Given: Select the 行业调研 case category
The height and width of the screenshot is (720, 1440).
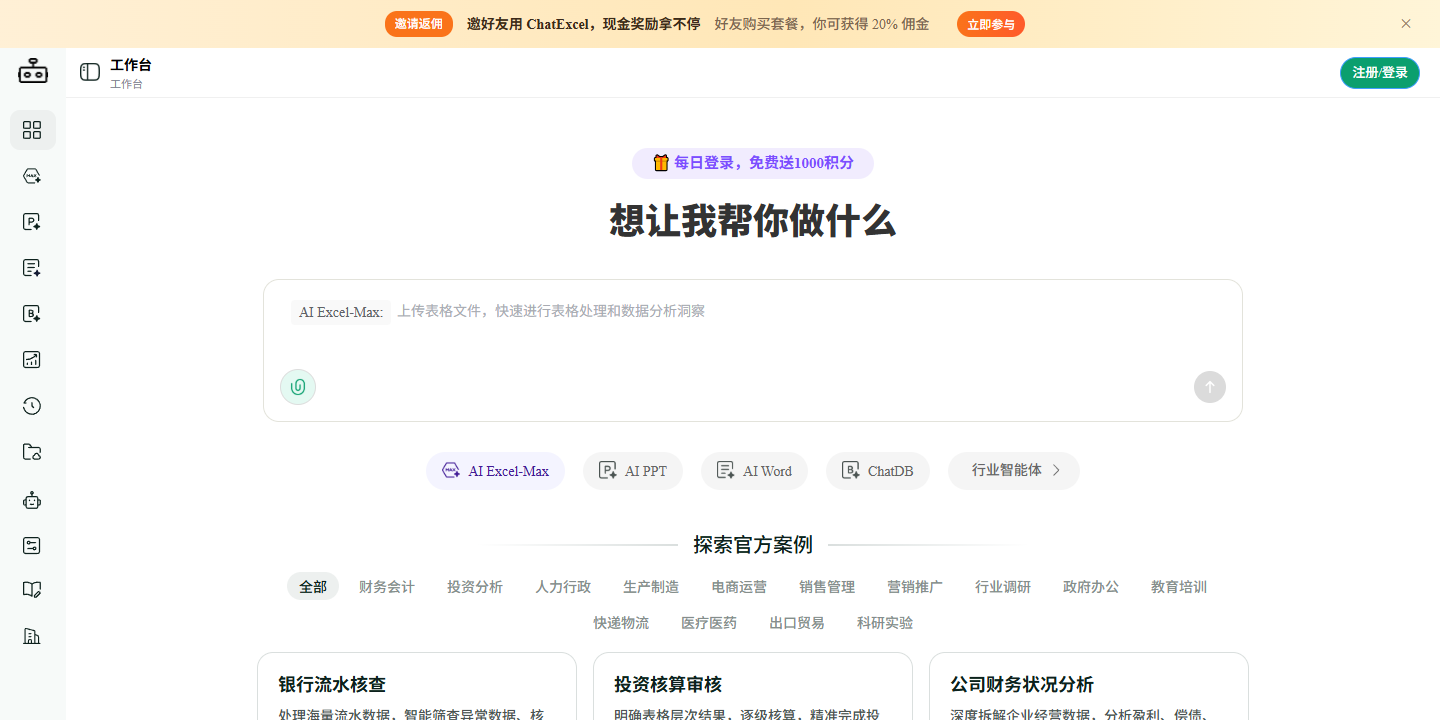Looking at the screenshot, I should pos(1003,587).
